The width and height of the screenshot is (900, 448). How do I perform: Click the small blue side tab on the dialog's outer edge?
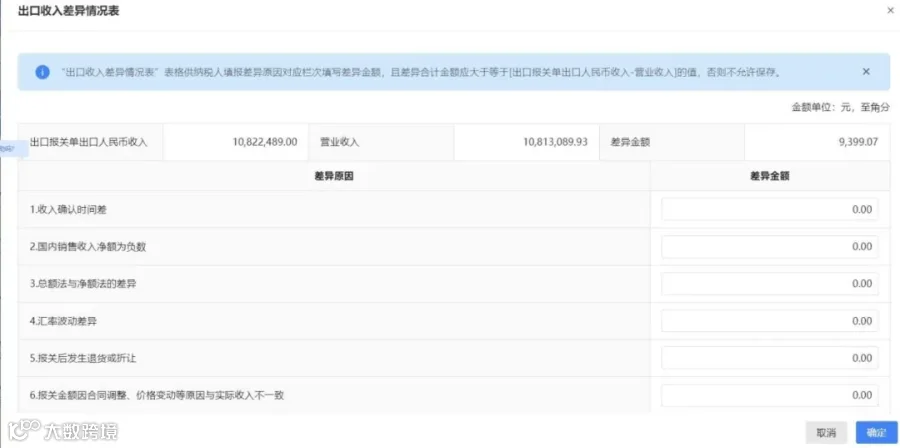click(14, 149)
